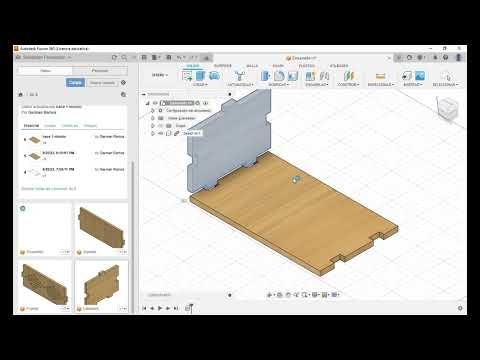The height and width of the screenshot is (360, 480).
Task: Pick the Shell tool in Modify group
Action: (293, 76)
